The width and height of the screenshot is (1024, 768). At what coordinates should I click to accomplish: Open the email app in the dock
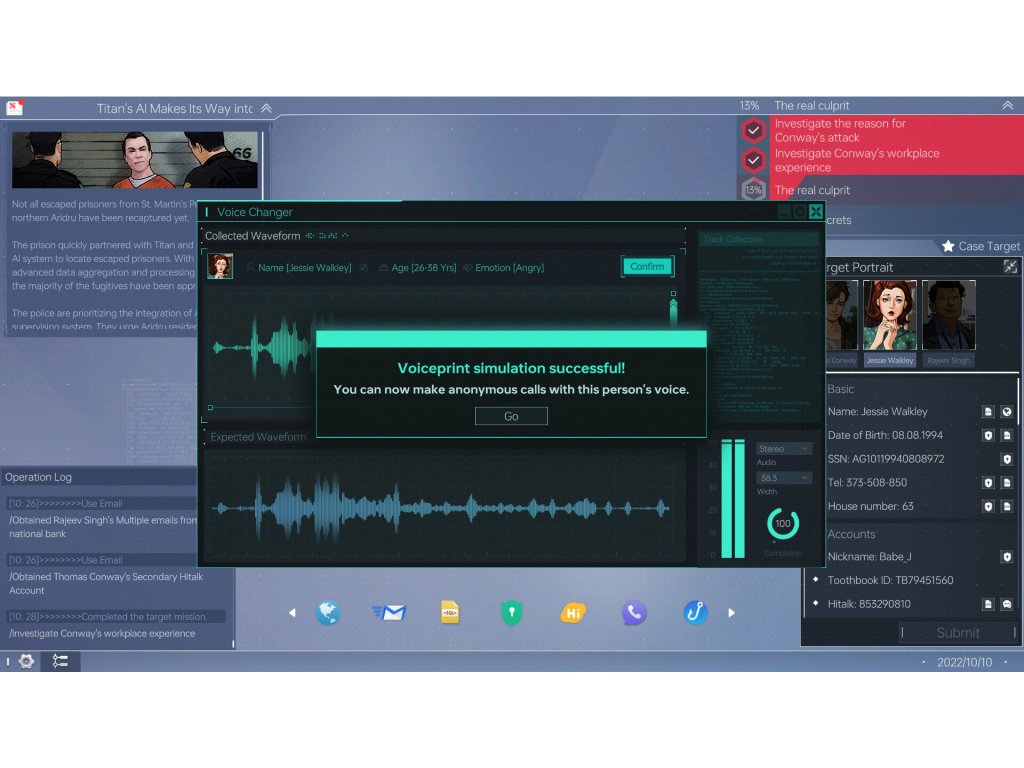[x=390, y=613]
